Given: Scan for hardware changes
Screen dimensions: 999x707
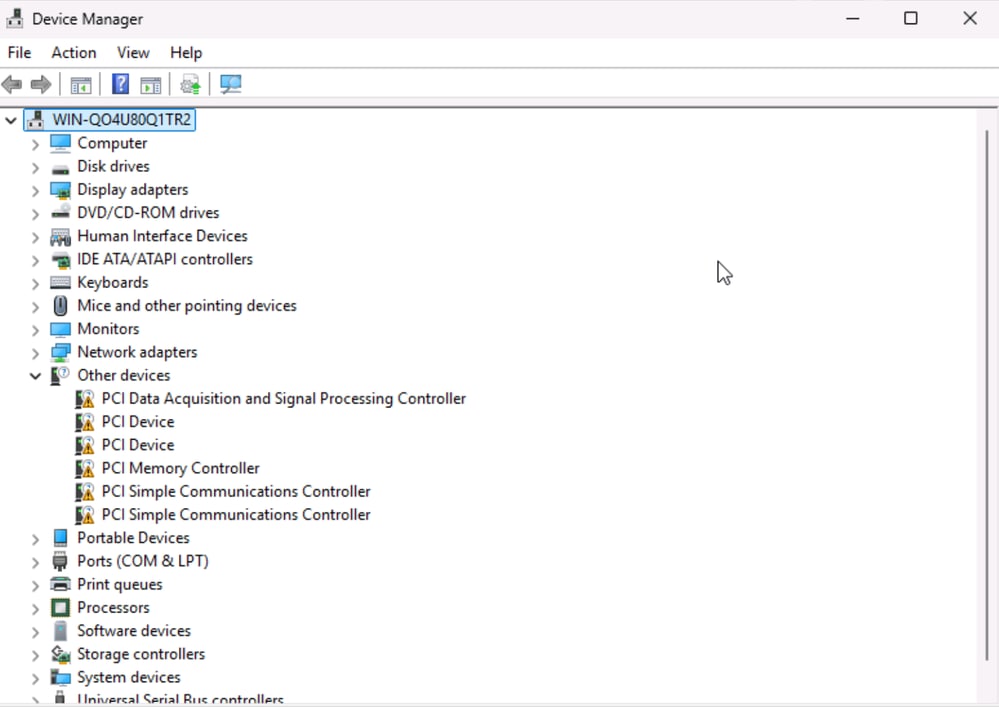Looking at the screenshot, I should click(x=230, y=84).
